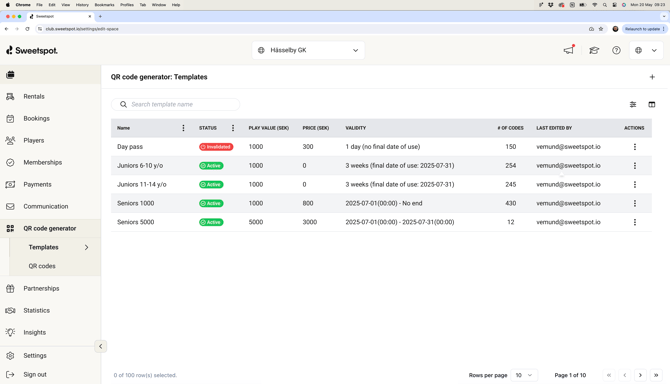This screenshot has height=384, width=670.
Task: Open actions menu for Juniors 6-10 y/o
Action: tap(635, 166)
